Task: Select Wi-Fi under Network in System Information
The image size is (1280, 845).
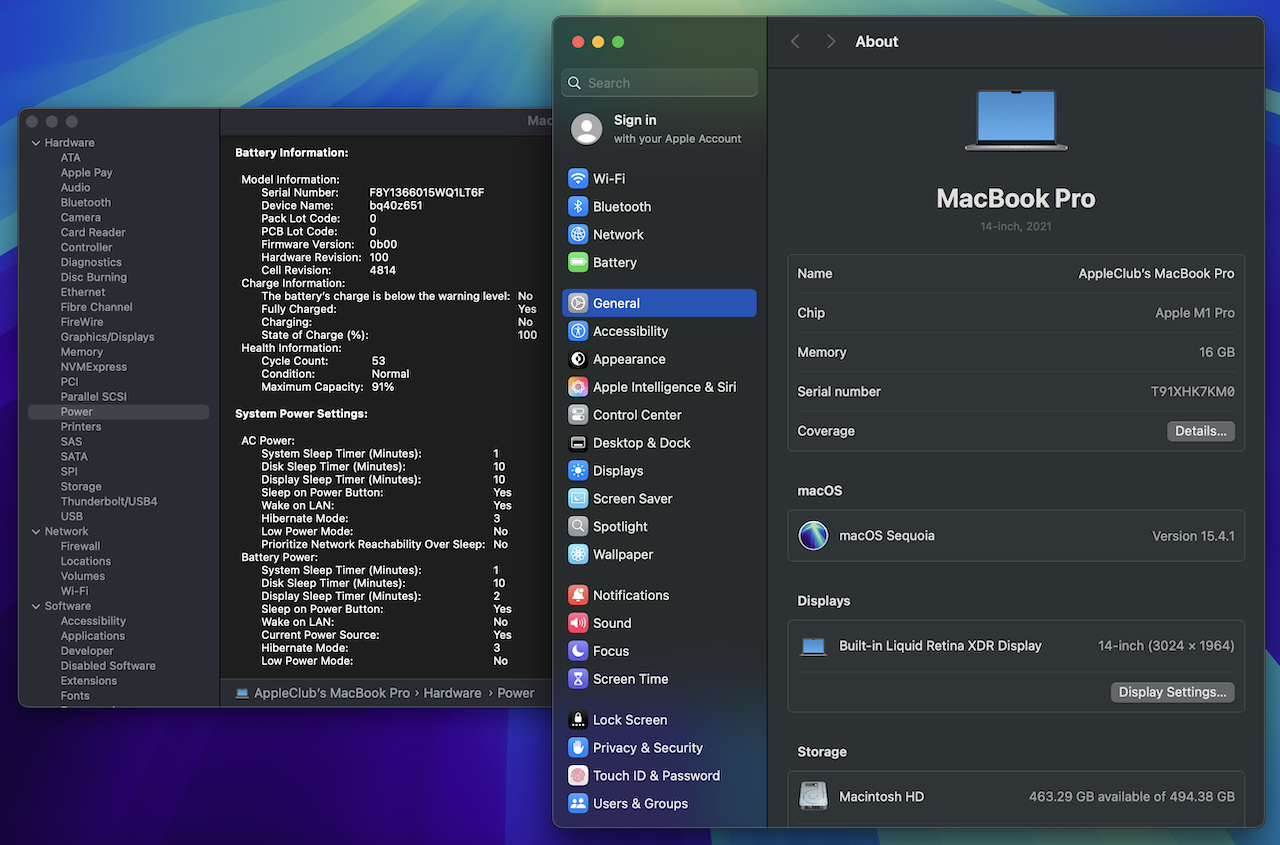Action: coord(74,591)
